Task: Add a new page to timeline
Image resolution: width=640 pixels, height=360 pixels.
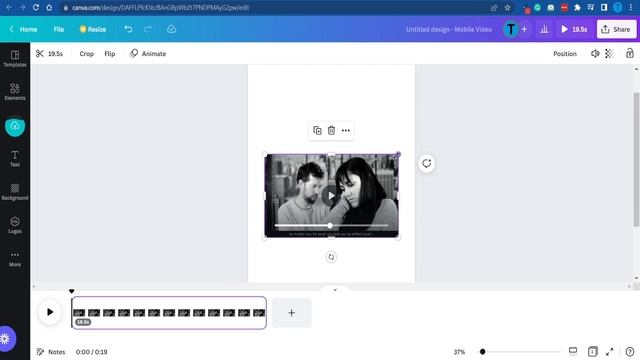Action: point(291,313)
